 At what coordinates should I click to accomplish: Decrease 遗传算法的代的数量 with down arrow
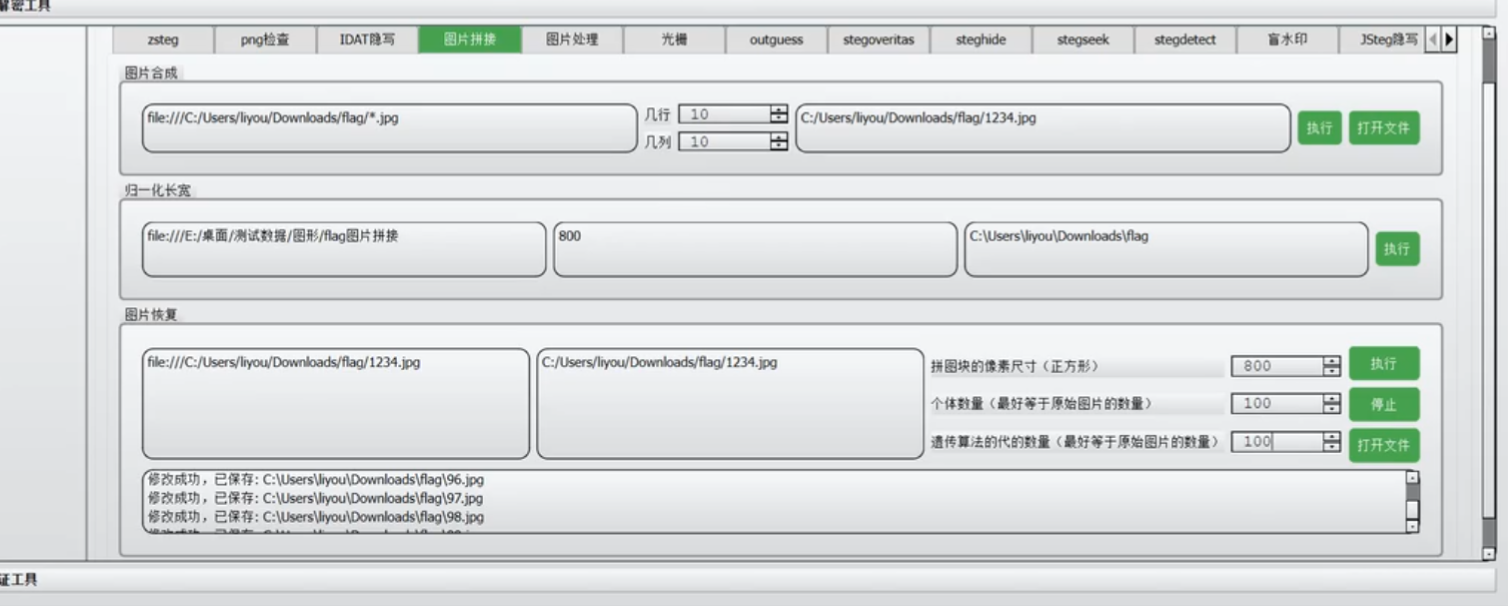point(1331,447)
